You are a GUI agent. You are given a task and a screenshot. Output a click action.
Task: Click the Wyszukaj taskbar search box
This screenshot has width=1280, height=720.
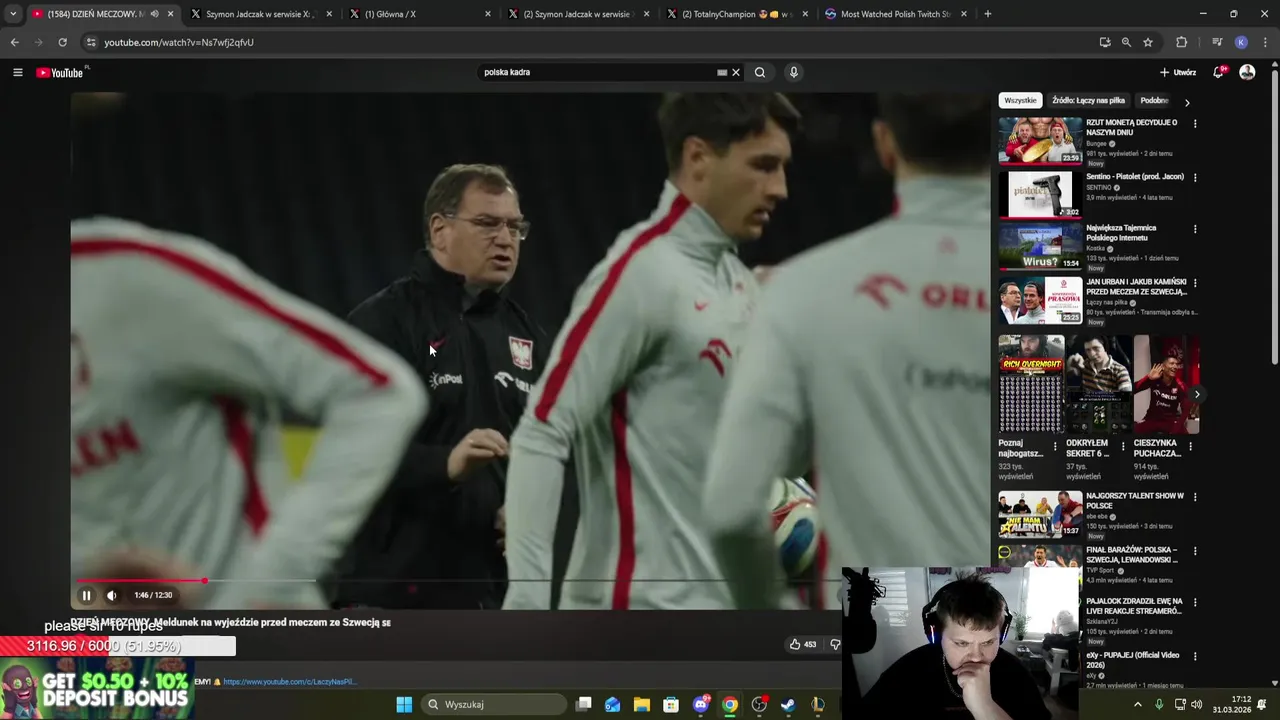494,704
